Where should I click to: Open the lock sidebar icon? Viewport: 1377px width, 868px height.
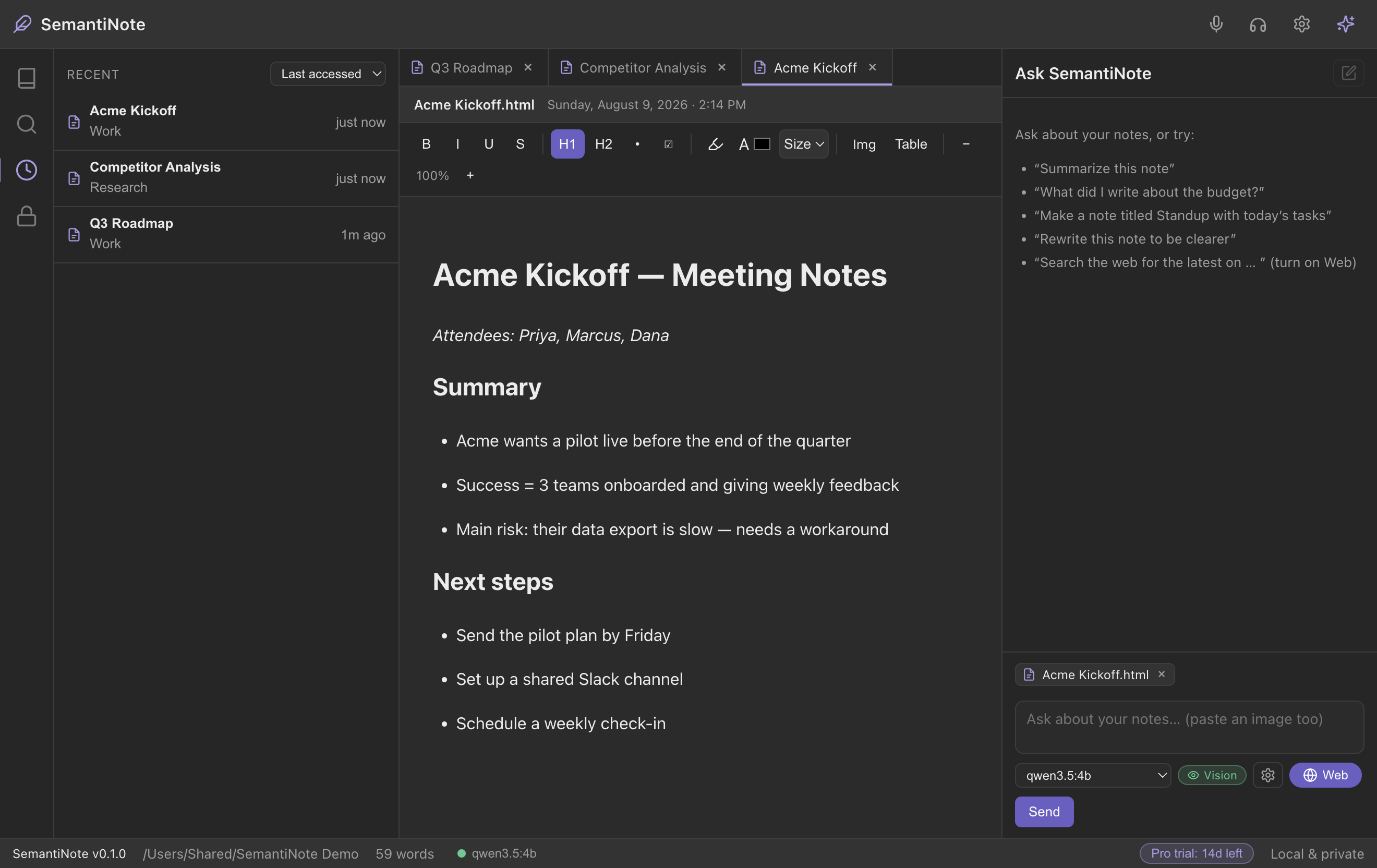pyautogui.click(x=26, y=215)
